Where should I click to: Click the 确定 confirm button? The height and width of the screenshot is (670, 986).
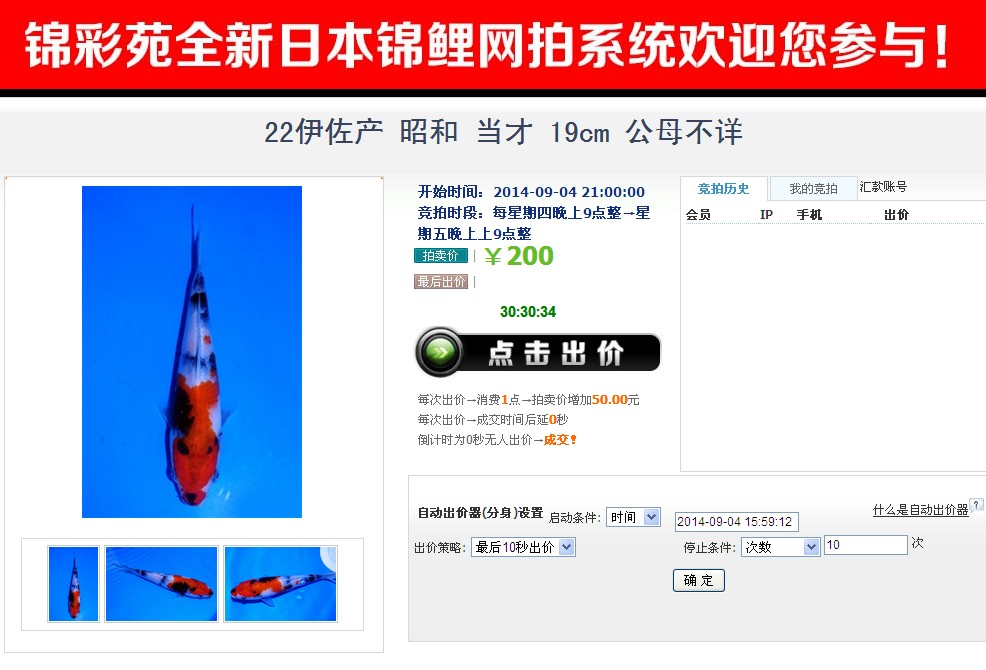point(699,580)
